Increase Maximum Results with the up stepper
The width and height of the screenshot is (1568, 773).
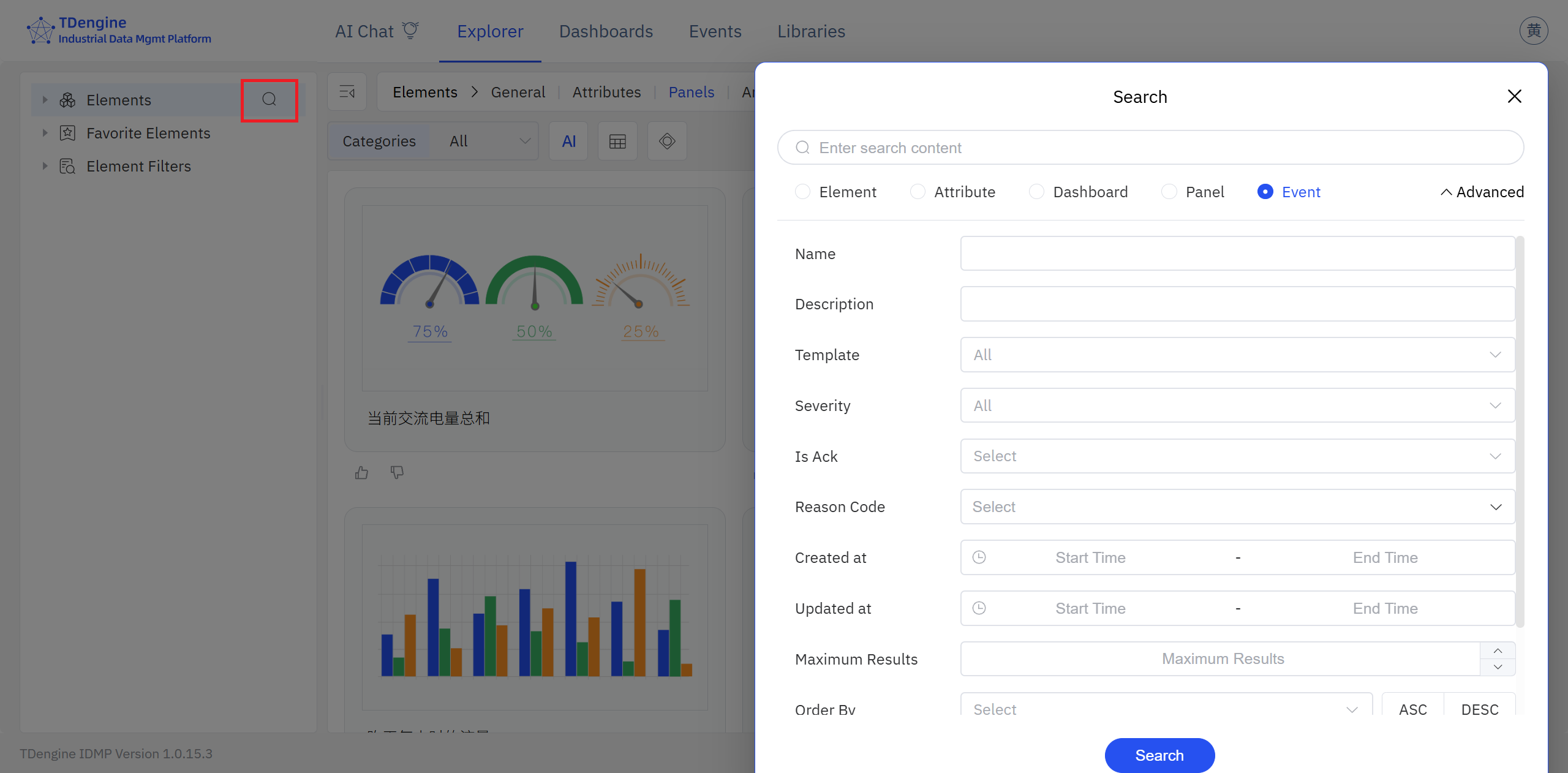point(1498,650)
